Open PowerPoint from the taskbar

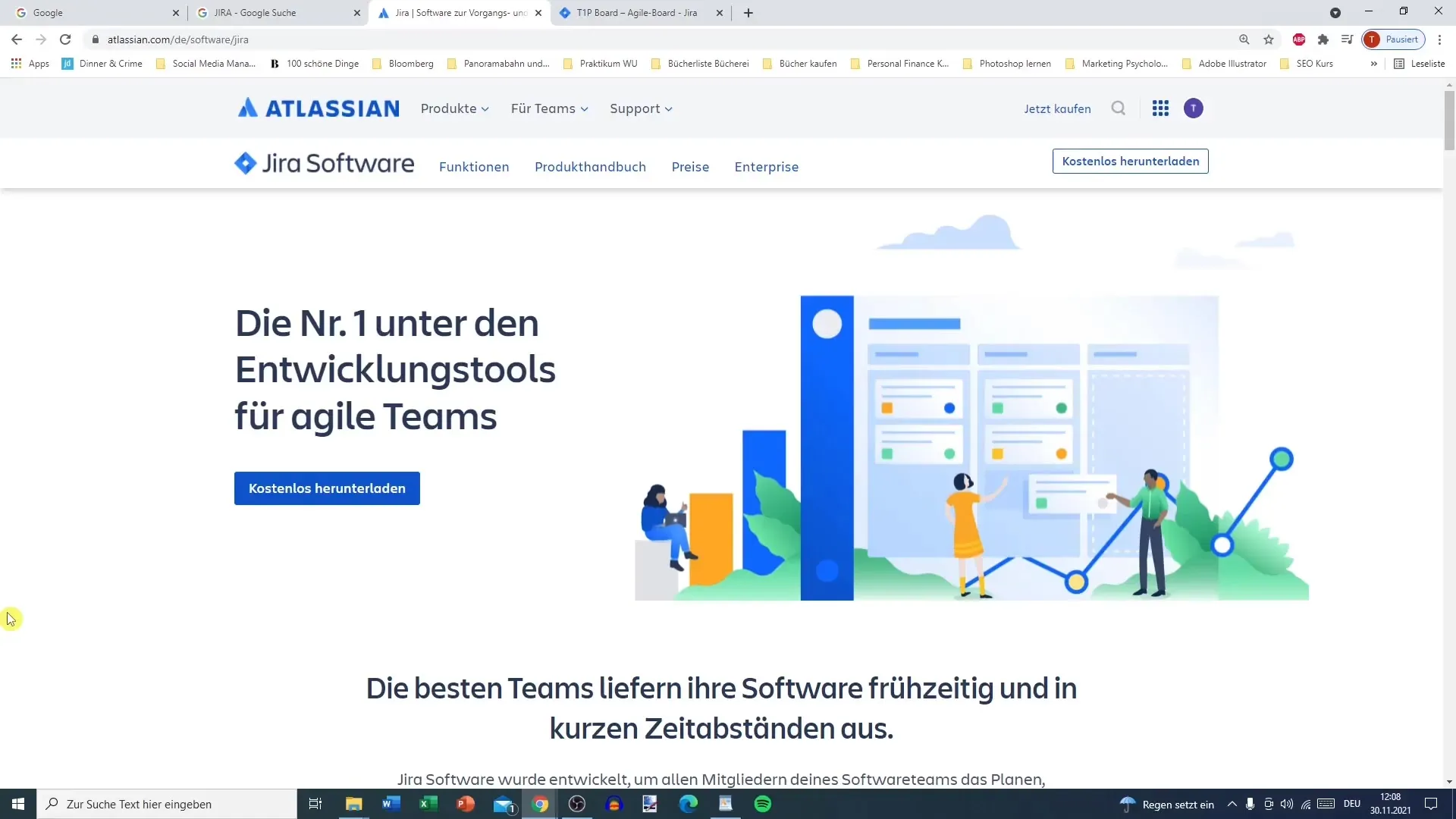click(x=466, y=804)
